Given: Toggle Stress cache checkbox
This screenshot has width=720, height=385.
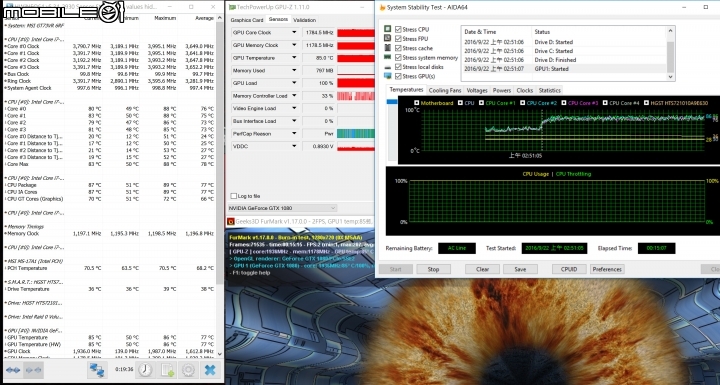Looking at the screenshot, I should point(398,48).
